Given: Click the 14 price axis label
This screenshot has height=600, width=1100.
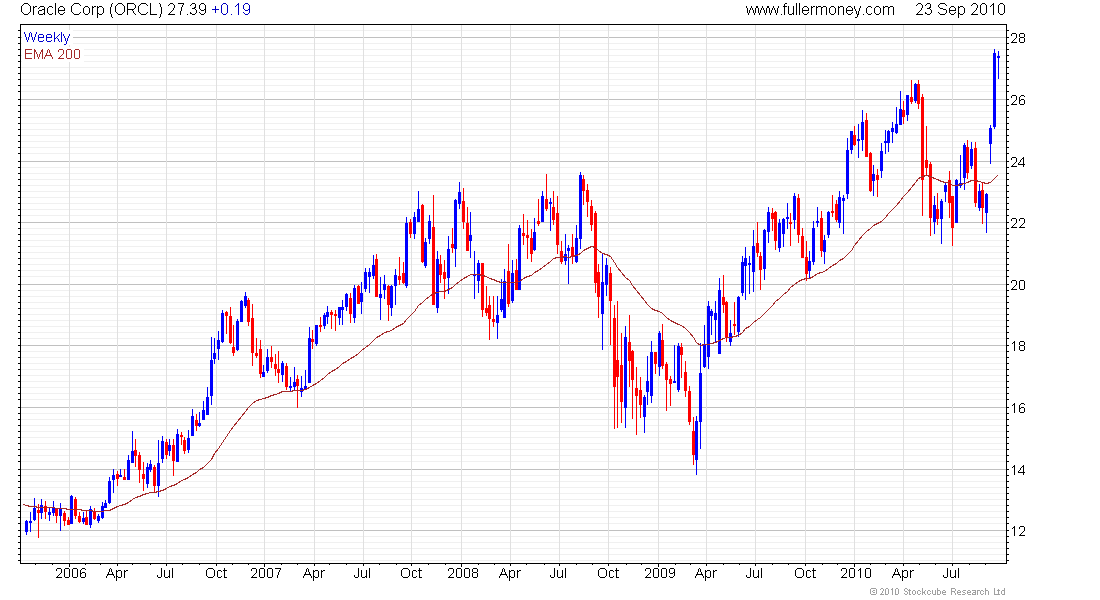Looking at the screenshot, I should click(x=1017, y=470).
